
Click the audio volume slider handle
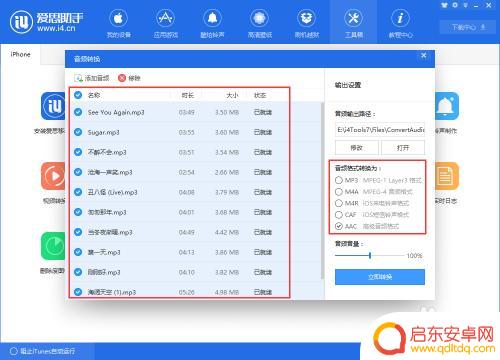coord(370,256)
